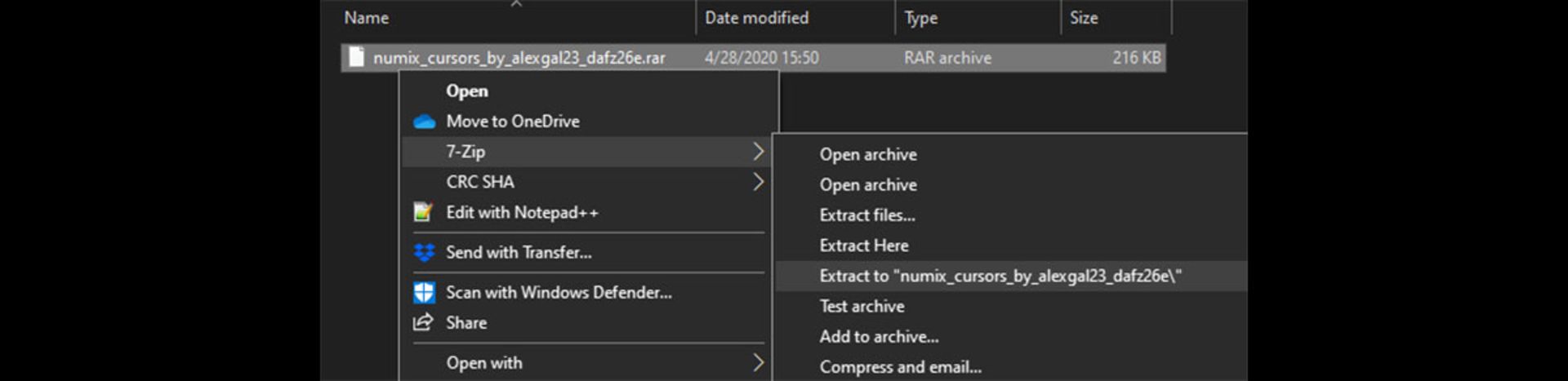
Task: Choose Compress and email... entry
Action: coord(900,367)
